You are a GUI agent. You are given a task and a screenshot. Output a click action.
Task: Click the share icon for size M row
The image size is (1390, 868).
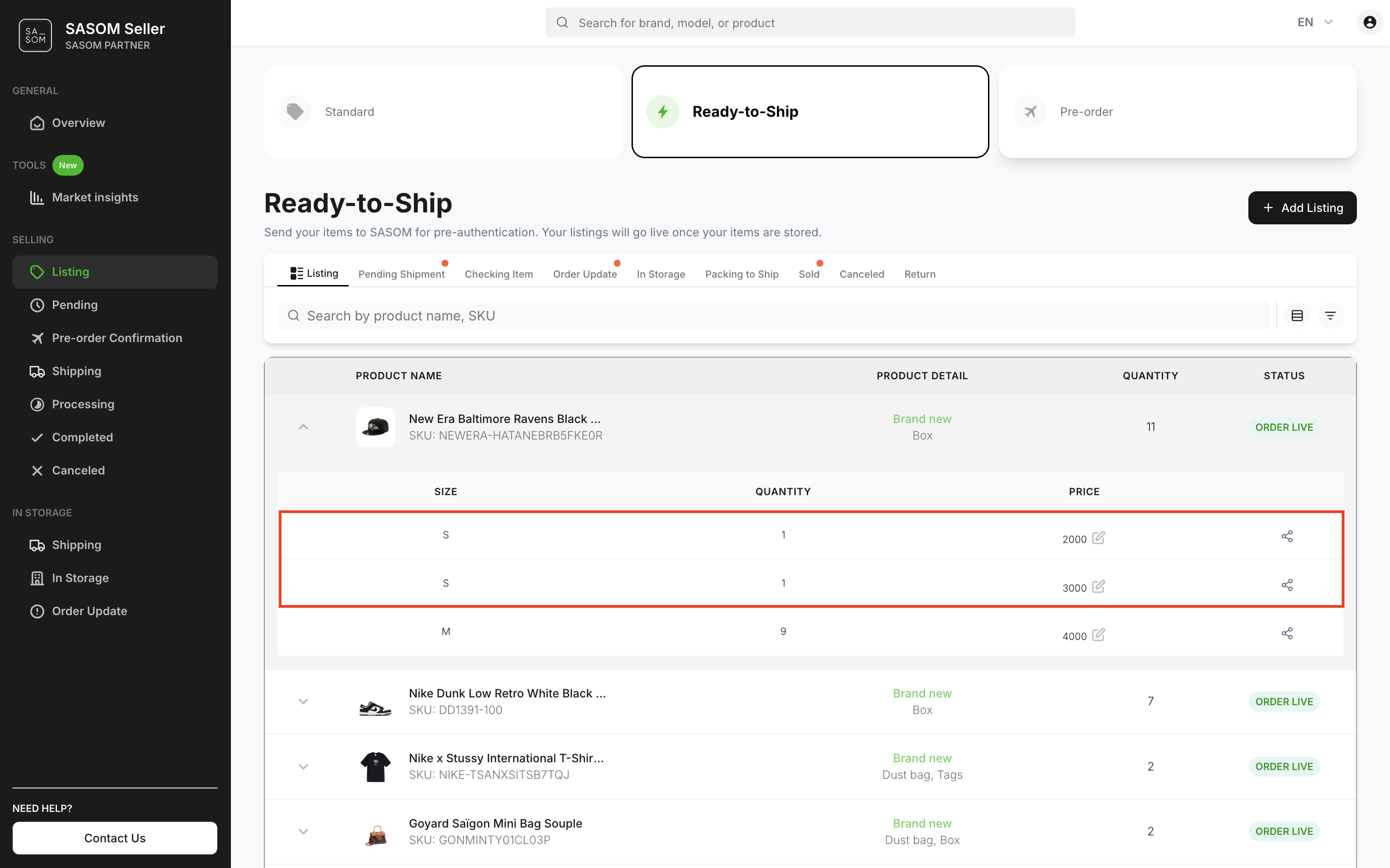point(1287,633)
